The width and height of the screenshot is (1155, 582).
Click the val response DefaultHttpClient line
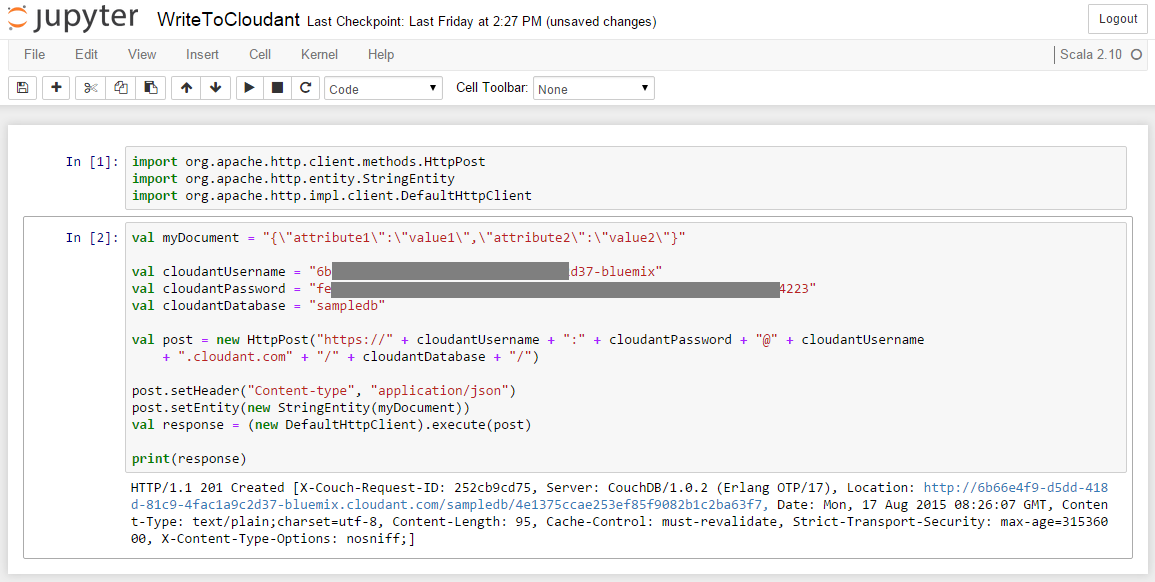(331, 424)
